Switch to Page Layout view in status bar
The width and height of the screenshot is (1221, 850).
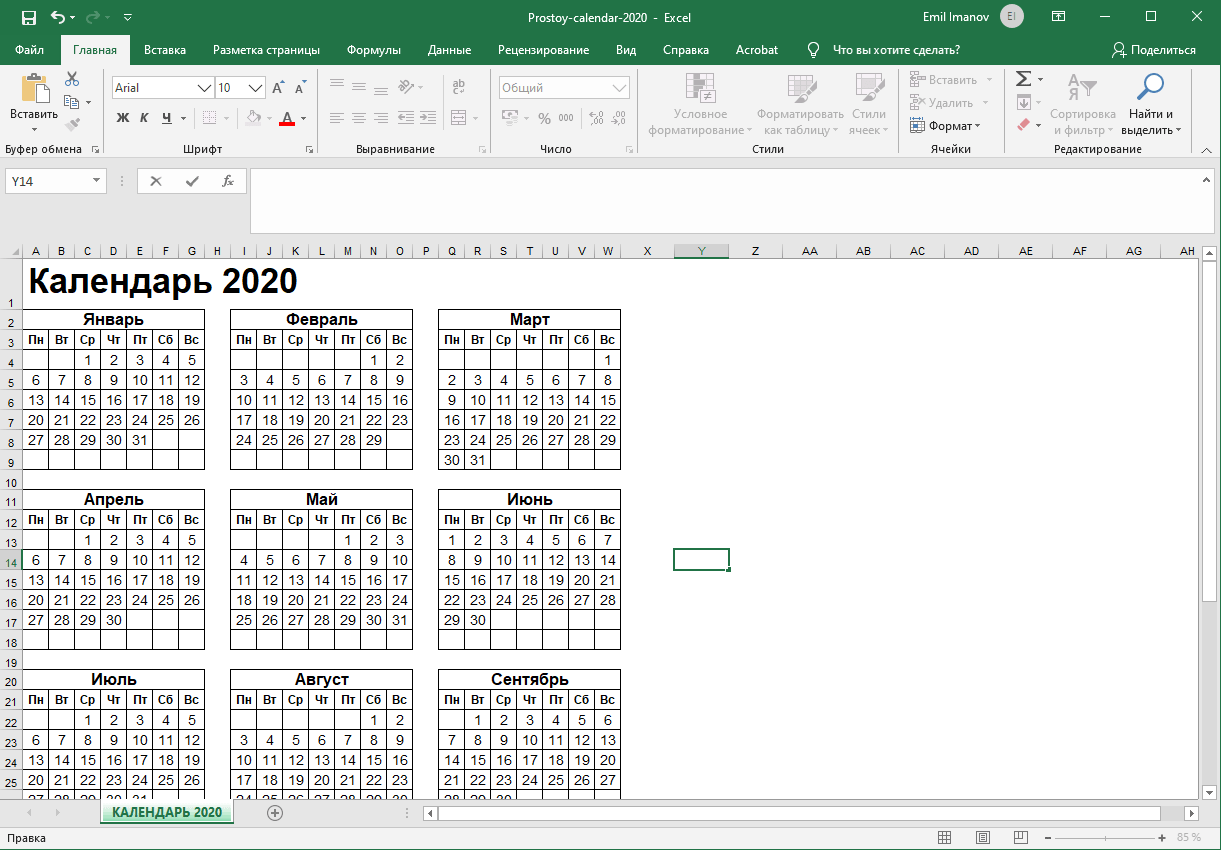983,837
